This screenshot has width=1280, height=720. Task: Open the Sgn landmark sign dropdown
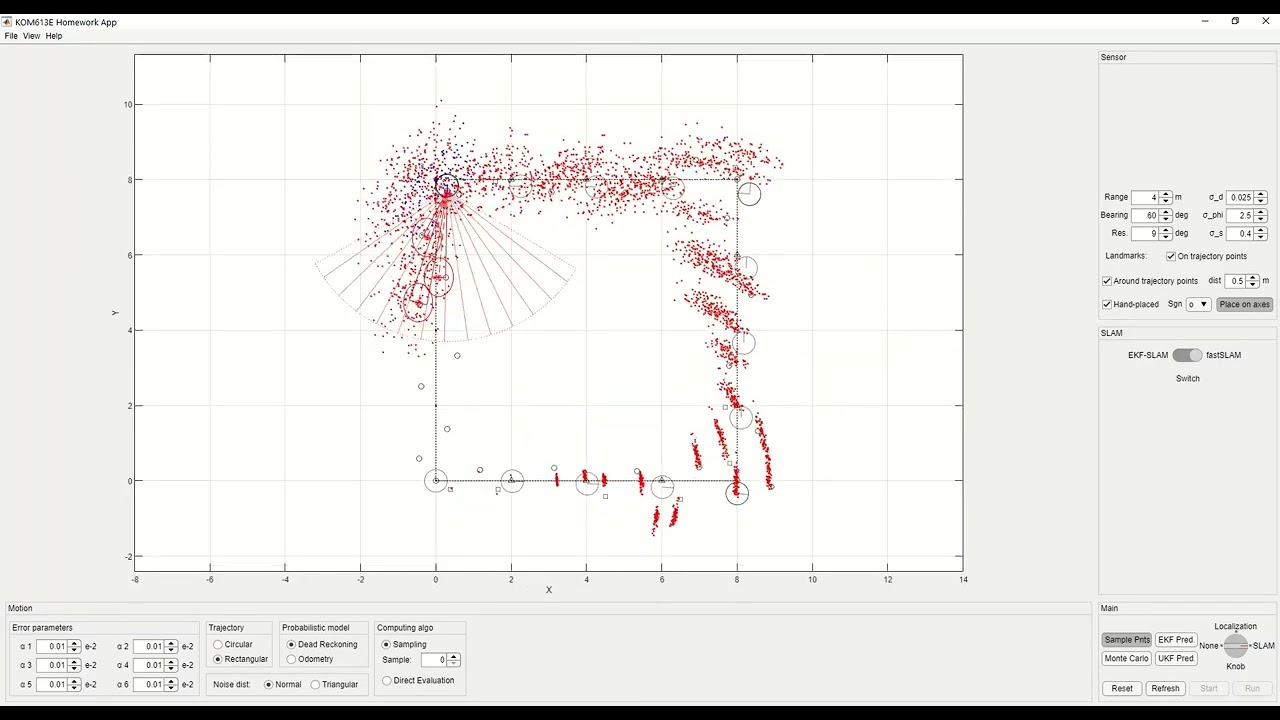[1198, 305]
